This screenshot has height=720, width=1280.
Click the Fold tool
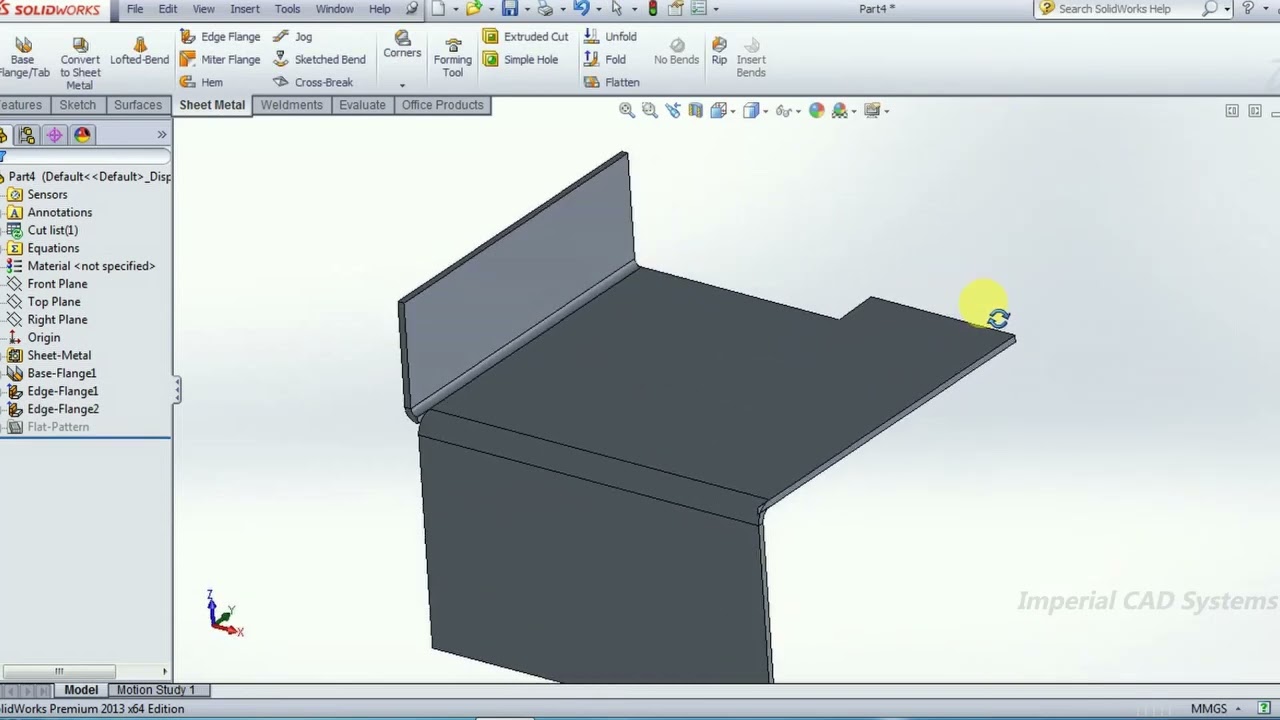click(605, 59)
